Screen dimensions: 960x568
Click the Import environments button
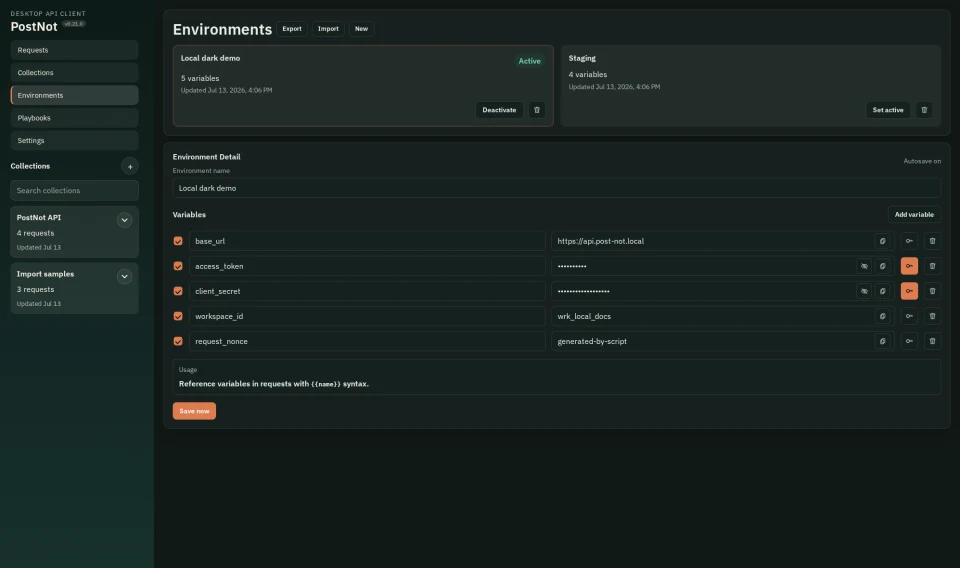(328, 29)
